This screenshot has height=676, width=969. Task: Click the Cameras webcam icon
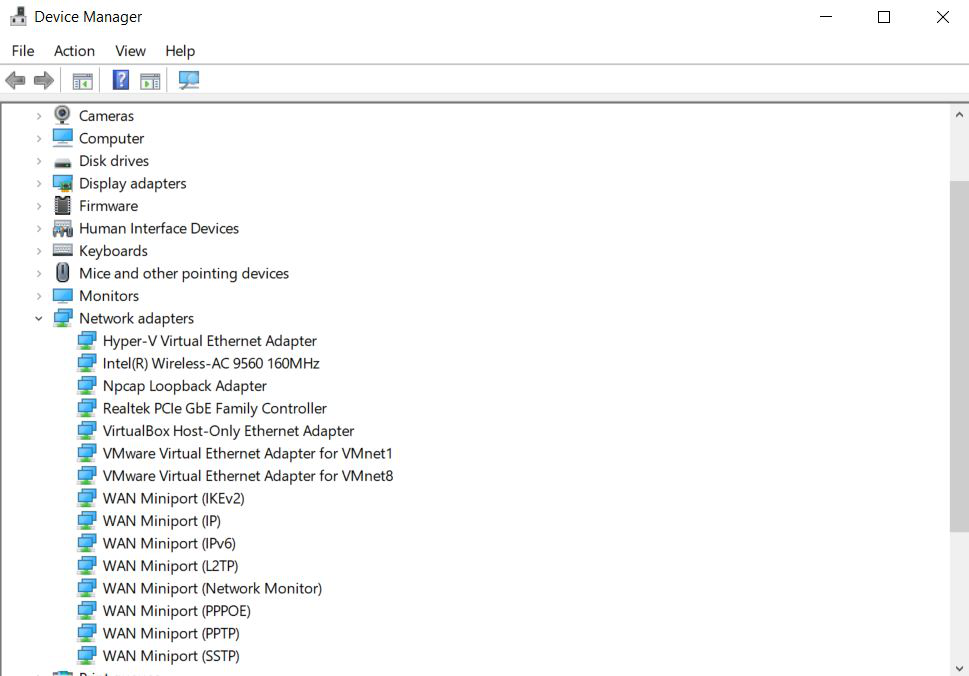(63, 116)
